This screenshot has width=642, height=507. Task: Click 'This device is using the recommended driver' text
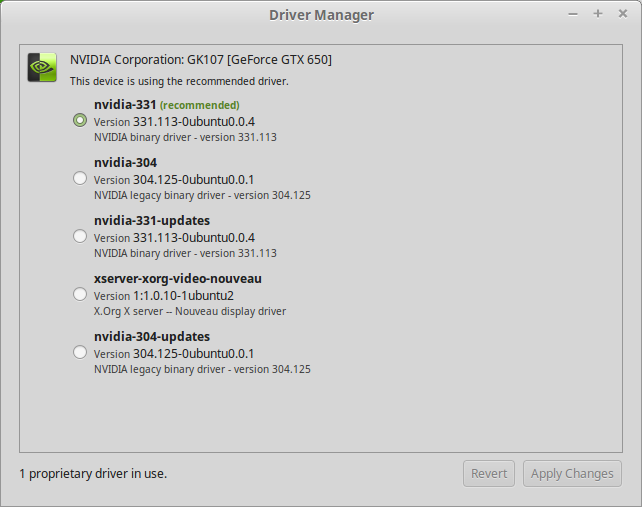coord(179,81)
